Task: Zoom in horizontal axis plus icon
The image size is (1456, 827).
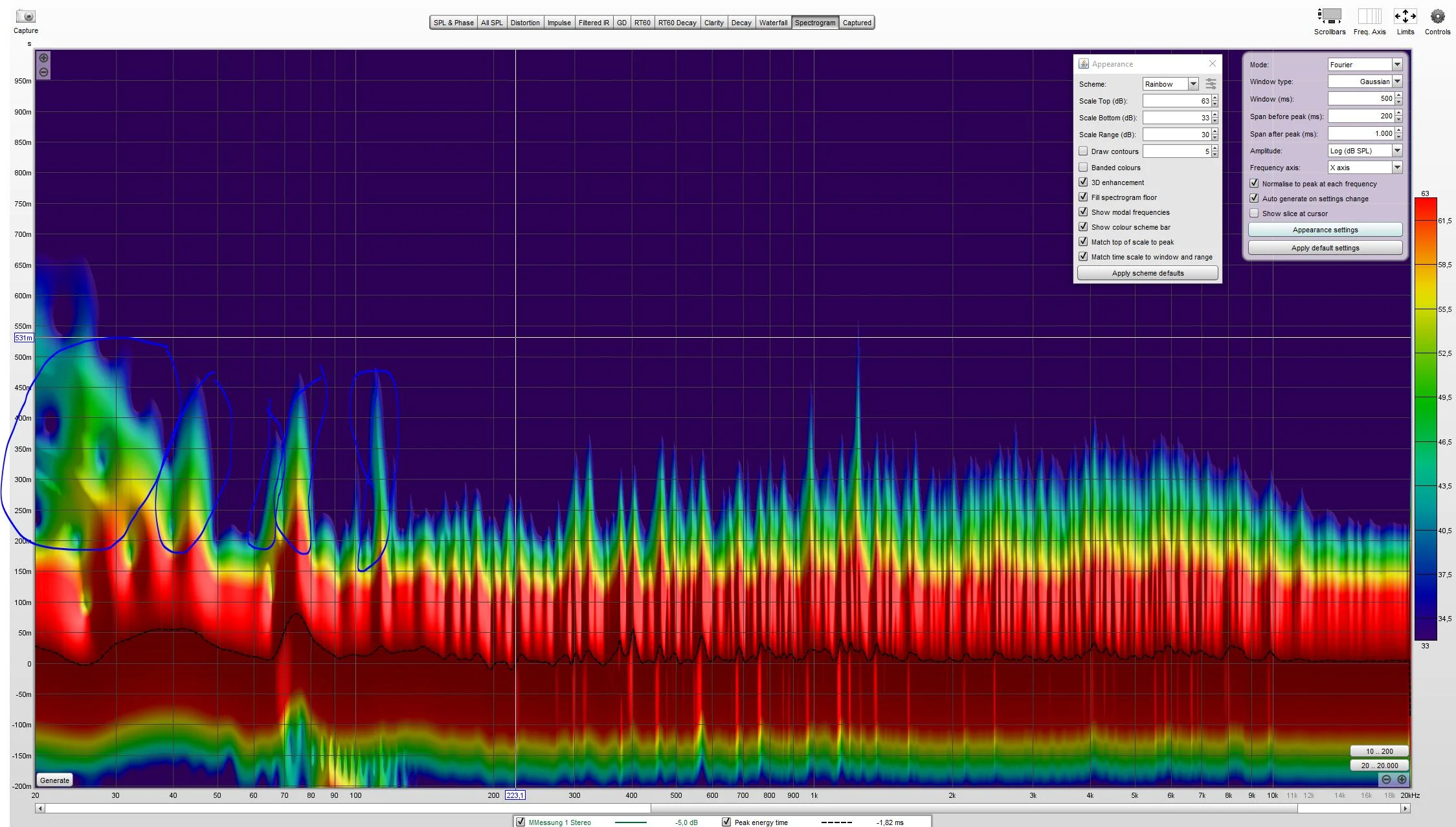Action: click(1402, 779)
